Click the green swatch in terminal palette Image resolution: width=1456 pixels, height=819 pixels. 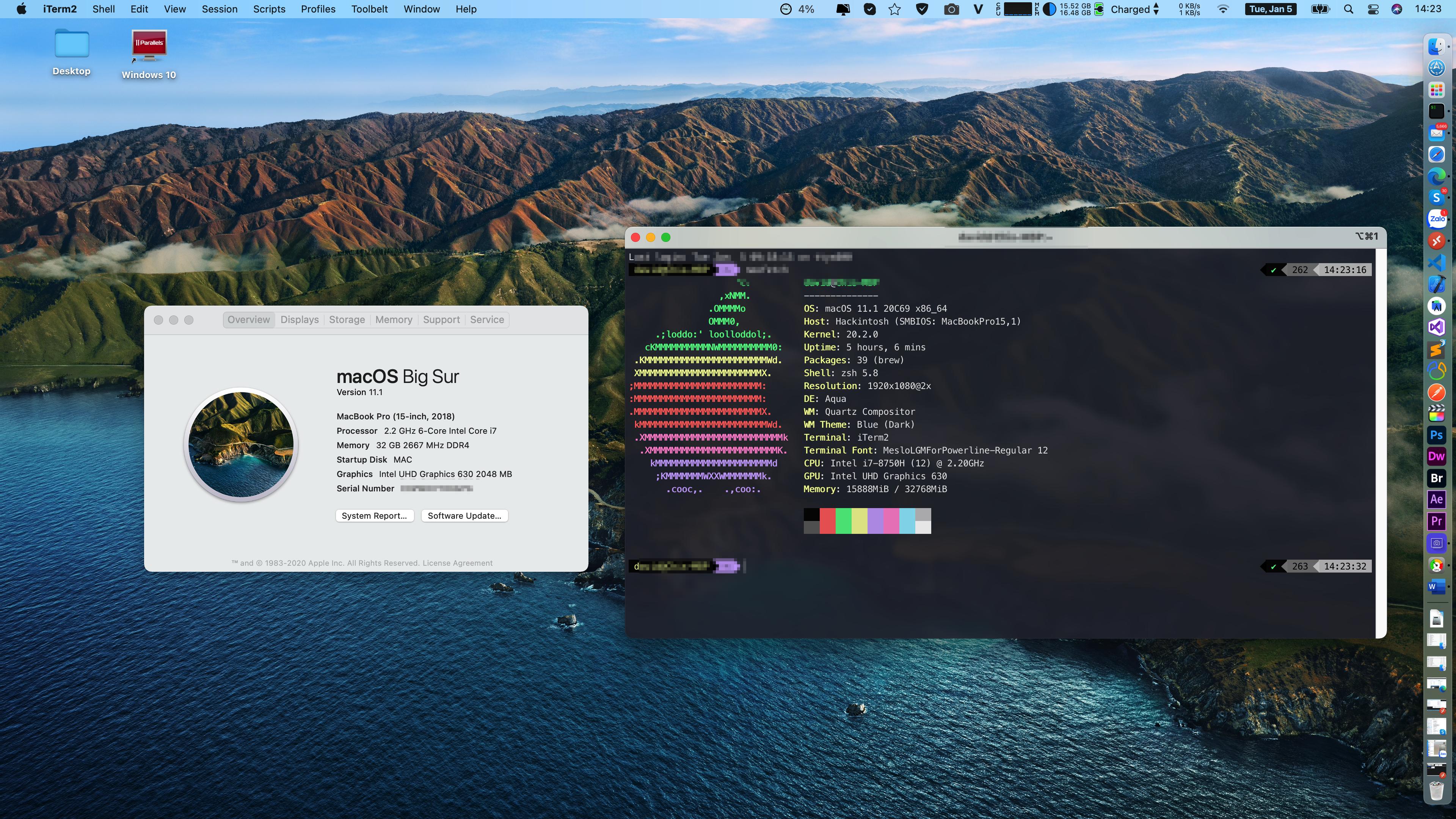pos(843,521)
